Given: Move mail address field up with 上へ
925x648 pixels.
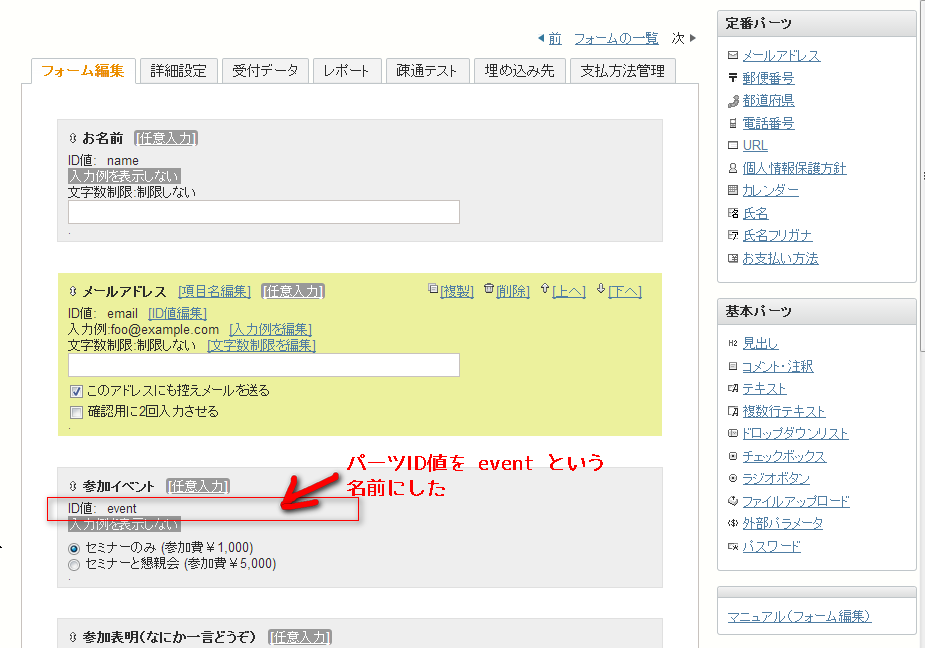Looking at the screenshot, I should (568, 291).
